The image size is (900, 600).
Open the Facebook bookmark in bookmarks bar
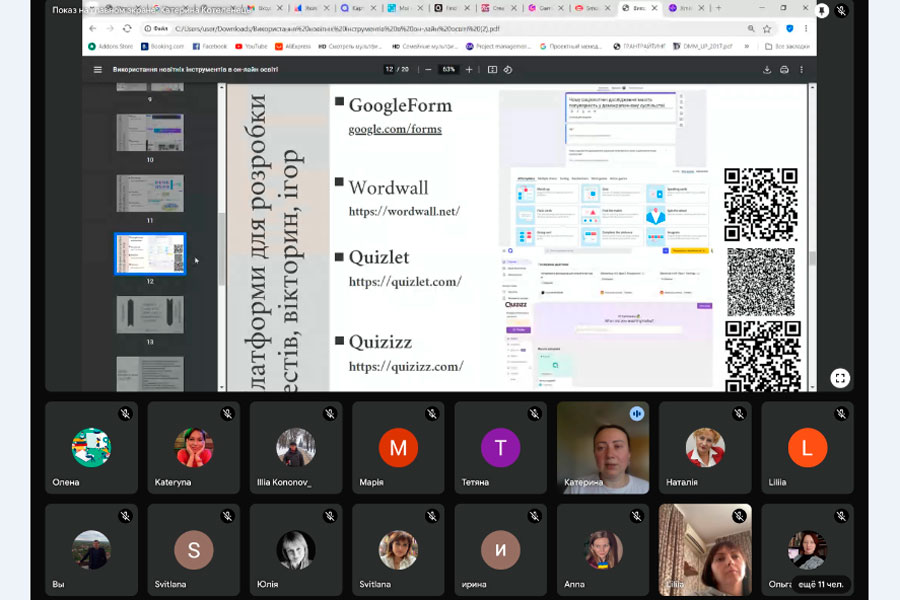[210, 46]
